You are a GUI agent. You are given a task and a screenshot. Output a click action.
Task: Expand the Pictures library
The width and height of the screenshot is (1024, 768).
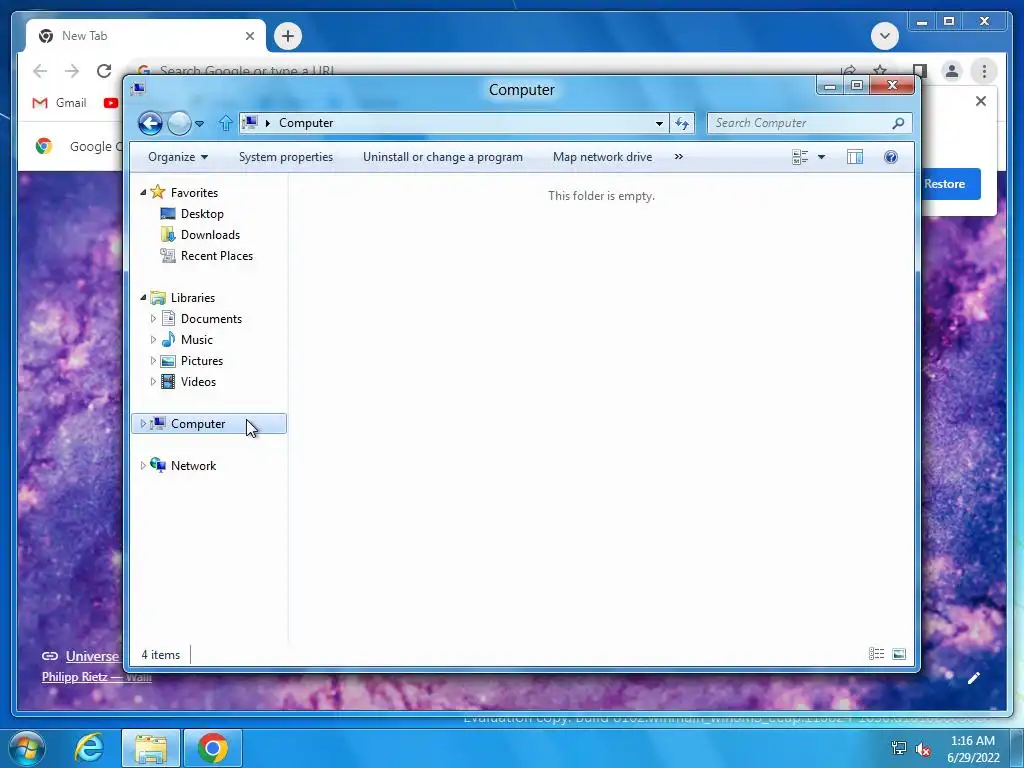click(153, 360)
